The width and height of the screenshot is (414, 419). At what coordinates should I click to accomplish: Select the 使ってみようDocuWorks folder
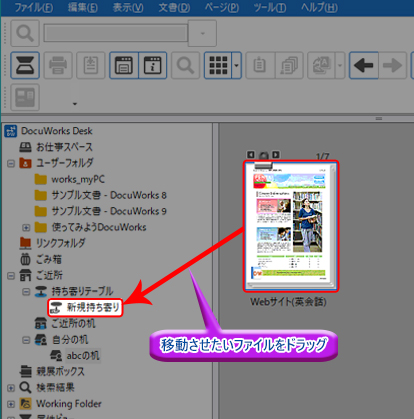tap(99, 227)
